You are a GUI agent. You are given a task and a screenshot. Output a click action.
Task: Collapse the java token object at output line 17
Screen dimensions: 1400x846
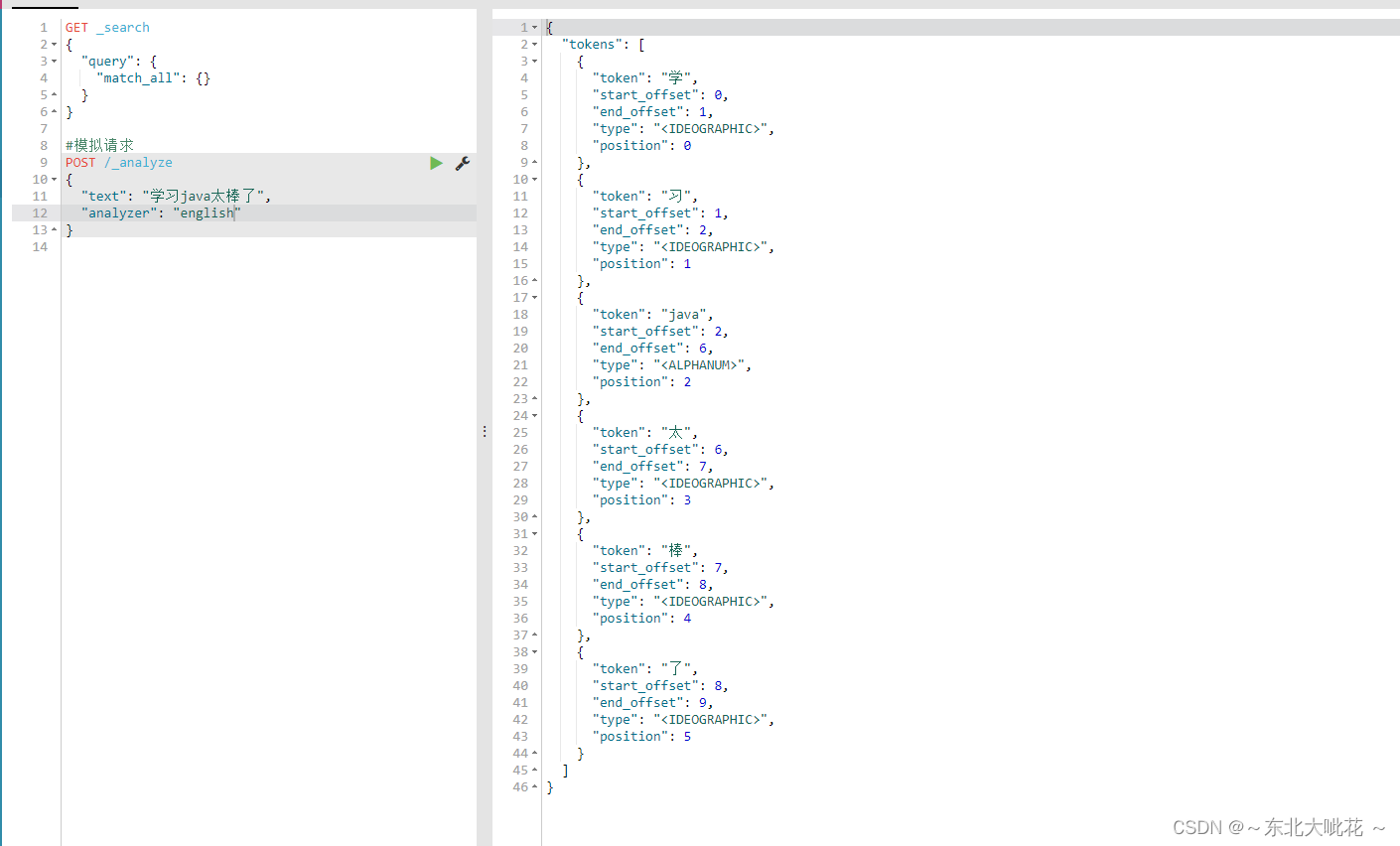pyautogui.click(x=534, y=298)
